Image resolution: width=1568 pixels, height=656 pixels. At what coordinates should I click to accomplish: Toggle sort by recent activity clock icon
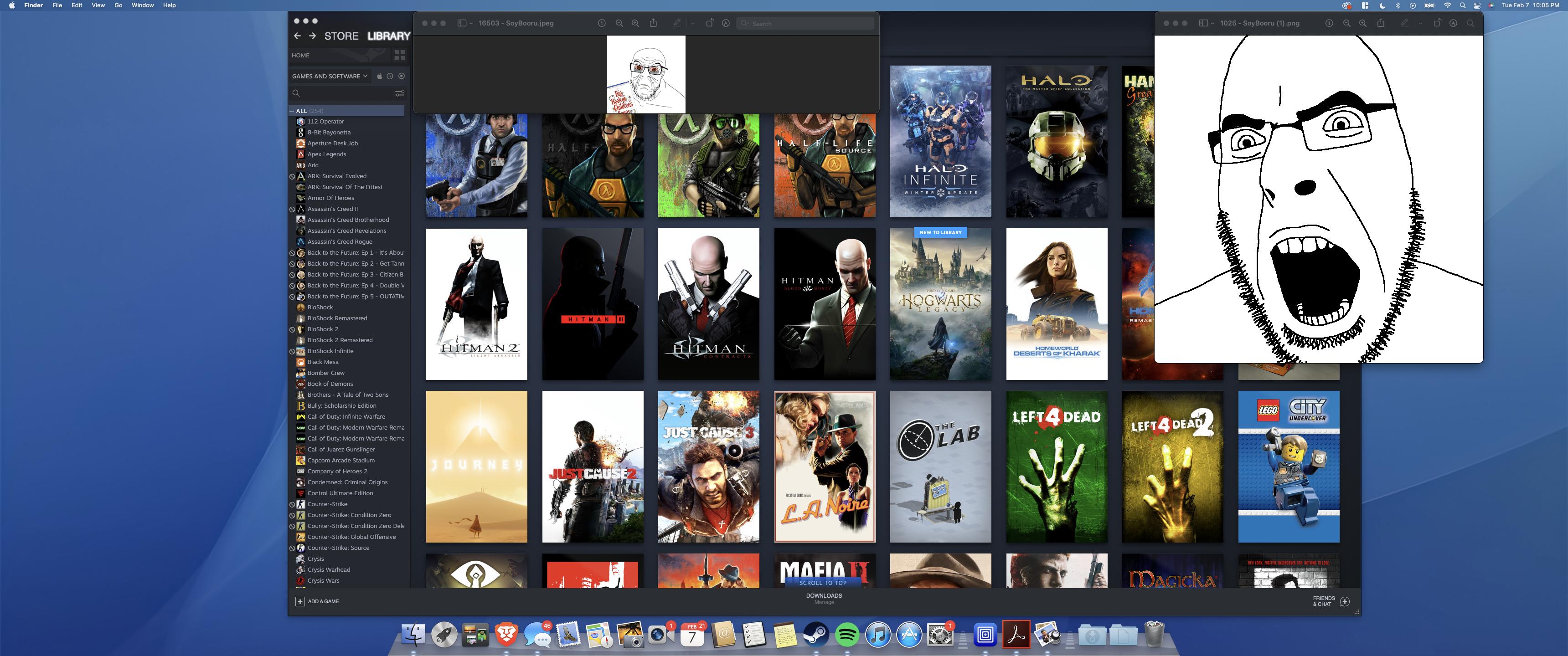390,76
